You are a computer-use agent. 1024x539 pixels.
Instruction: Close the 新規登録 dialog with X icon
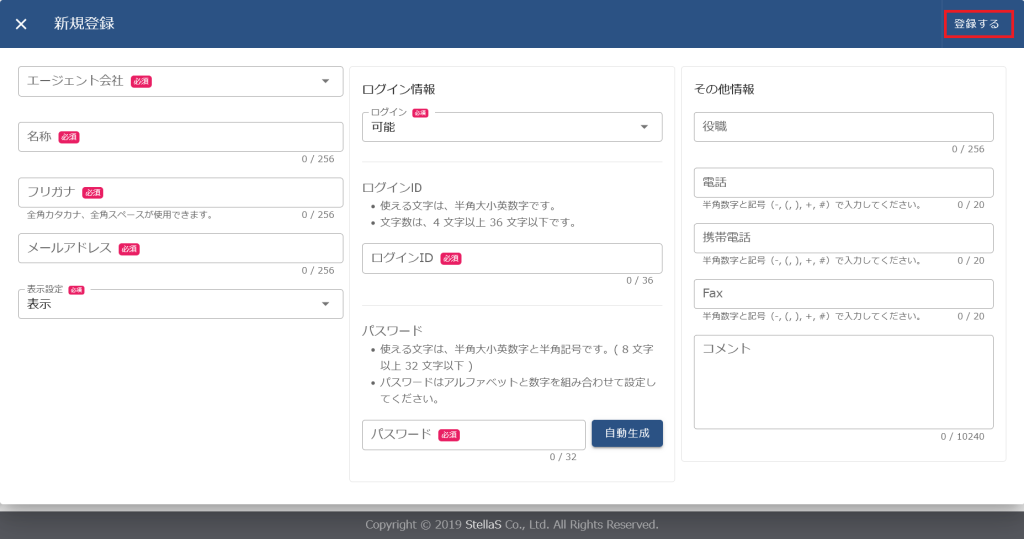pyautogui.click(x=21, y=24)
